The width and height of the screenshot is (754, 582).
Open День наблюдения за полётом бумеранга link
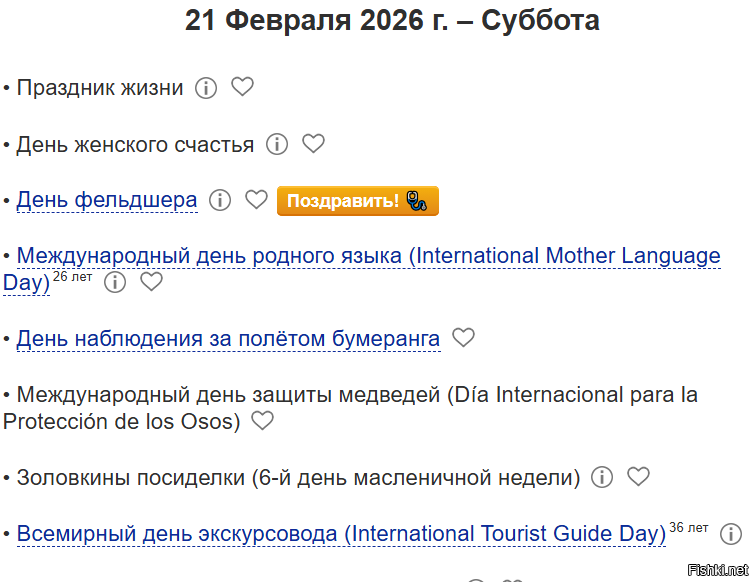click(x=228, y=338)
